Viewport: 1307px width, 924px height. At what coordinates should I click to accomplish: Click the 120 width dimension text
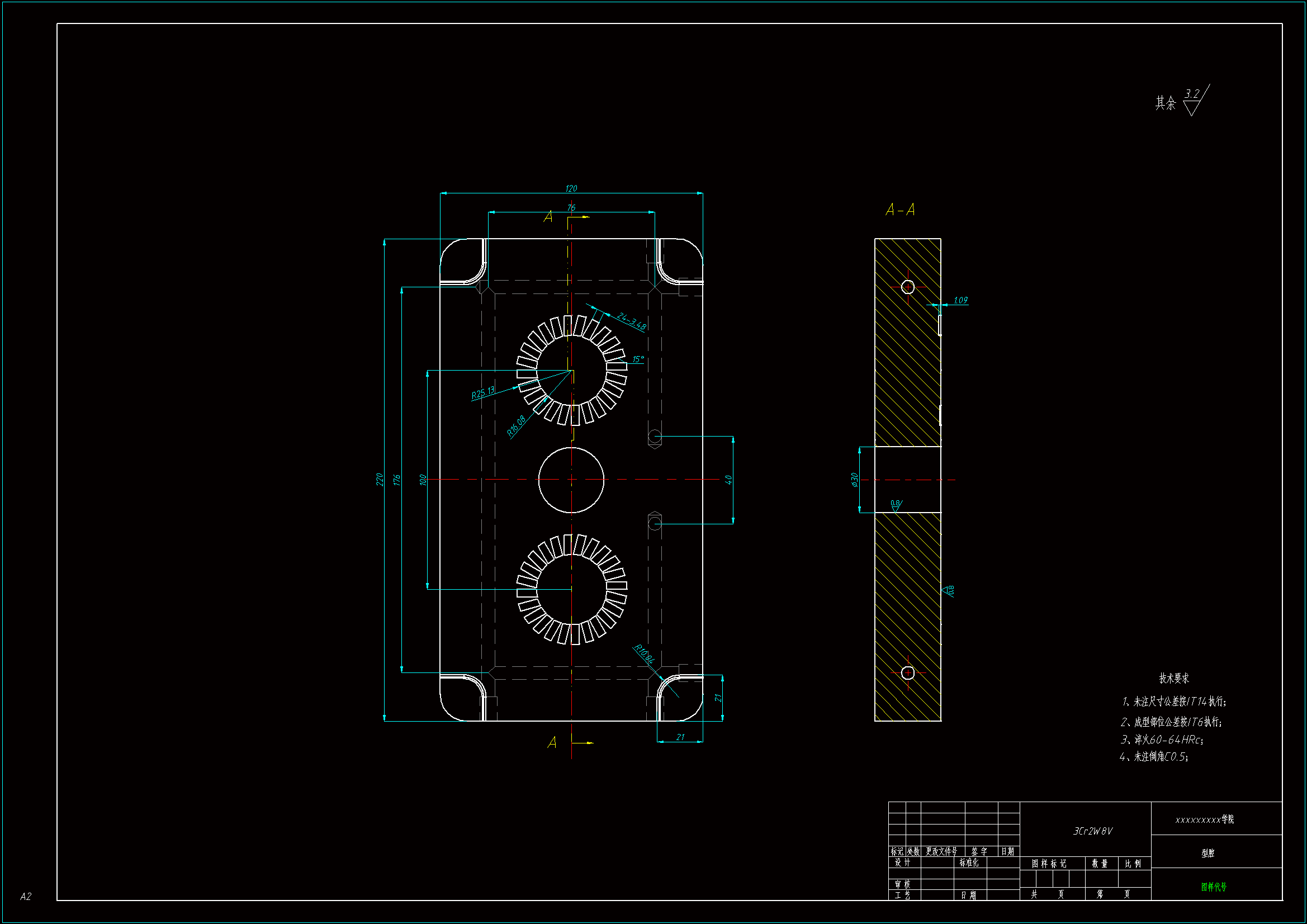(571, 188)
